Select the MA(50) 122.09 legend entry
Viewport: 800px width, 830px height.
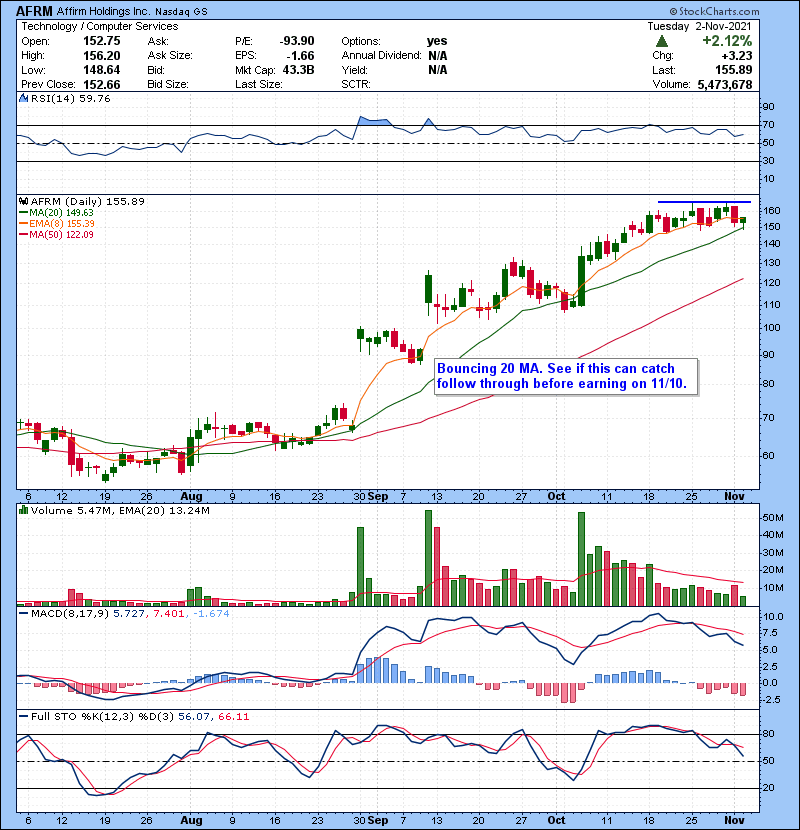[56, 234]
